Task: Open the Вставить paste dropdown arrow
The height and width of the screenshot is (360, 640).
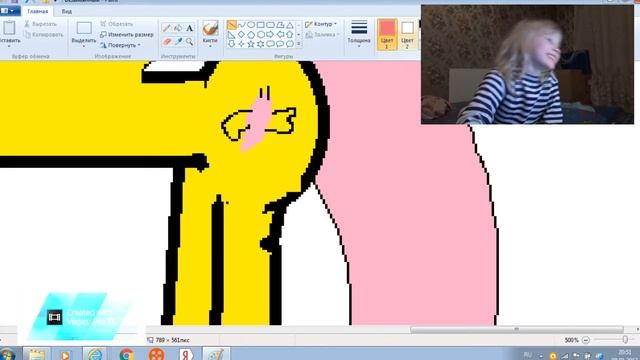Action: pyautogui.click(x=9, y=45)
